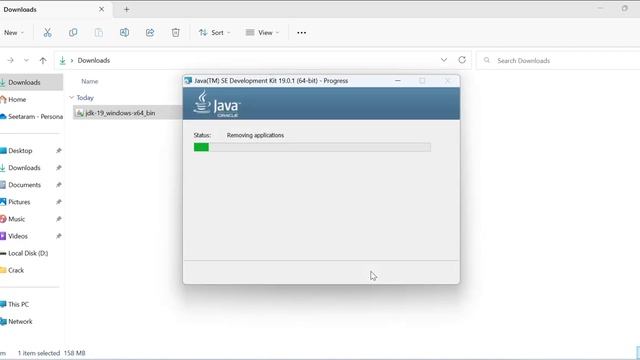Screen dimensions: 640x360
Task: Click the Removing applications status text
Action: (x=256, y=135)
